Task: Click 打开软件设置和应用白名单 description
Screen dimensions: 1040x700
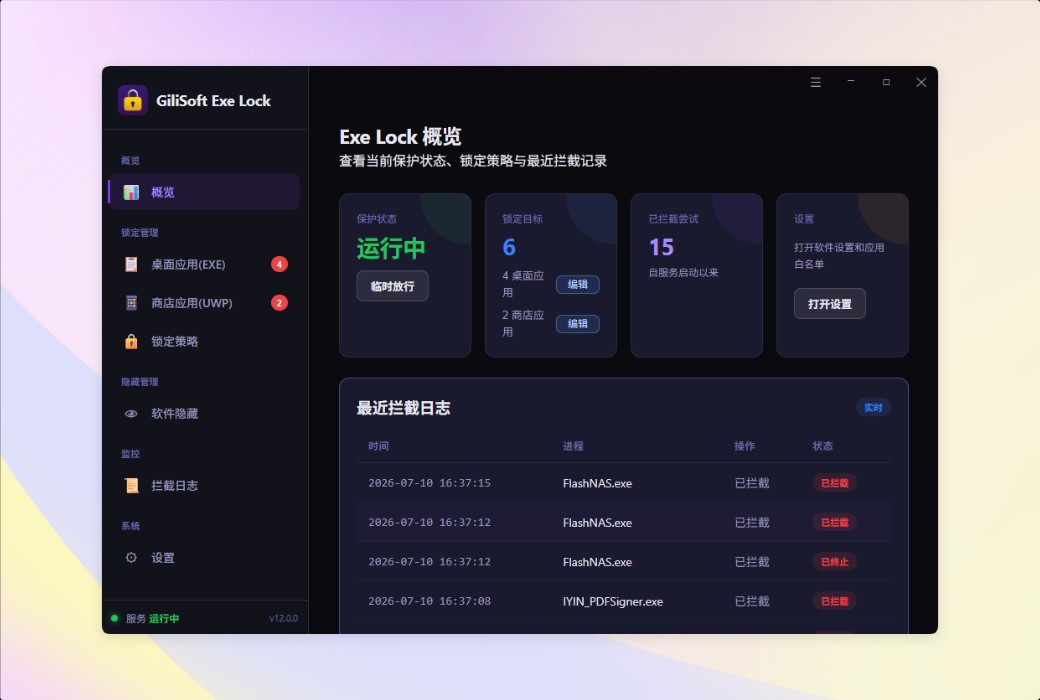Action: pyautogui.click(x=839, y=255)
